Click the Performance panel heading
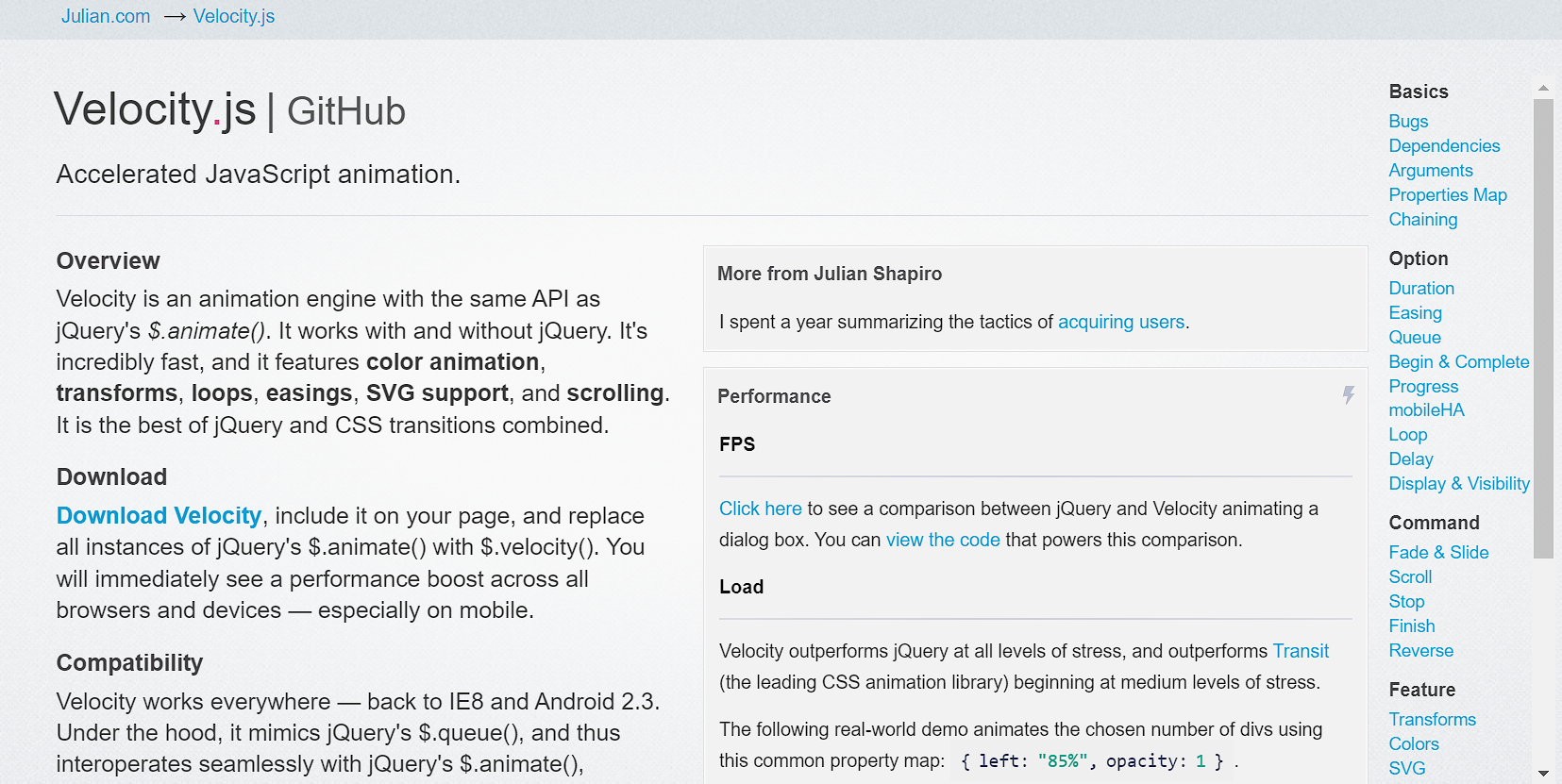The width and height of the screenshot is (1562, 784). pyautogui.click(x=774, y=396)
